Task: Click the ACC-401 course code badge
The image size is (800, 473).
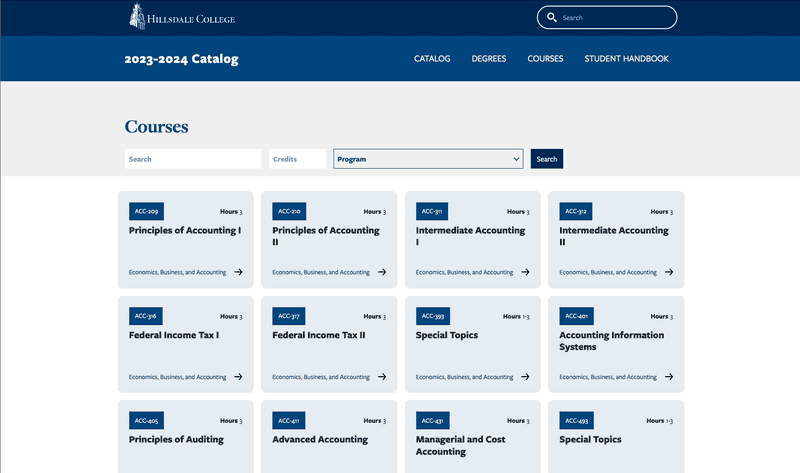Action: coord(576,316)
